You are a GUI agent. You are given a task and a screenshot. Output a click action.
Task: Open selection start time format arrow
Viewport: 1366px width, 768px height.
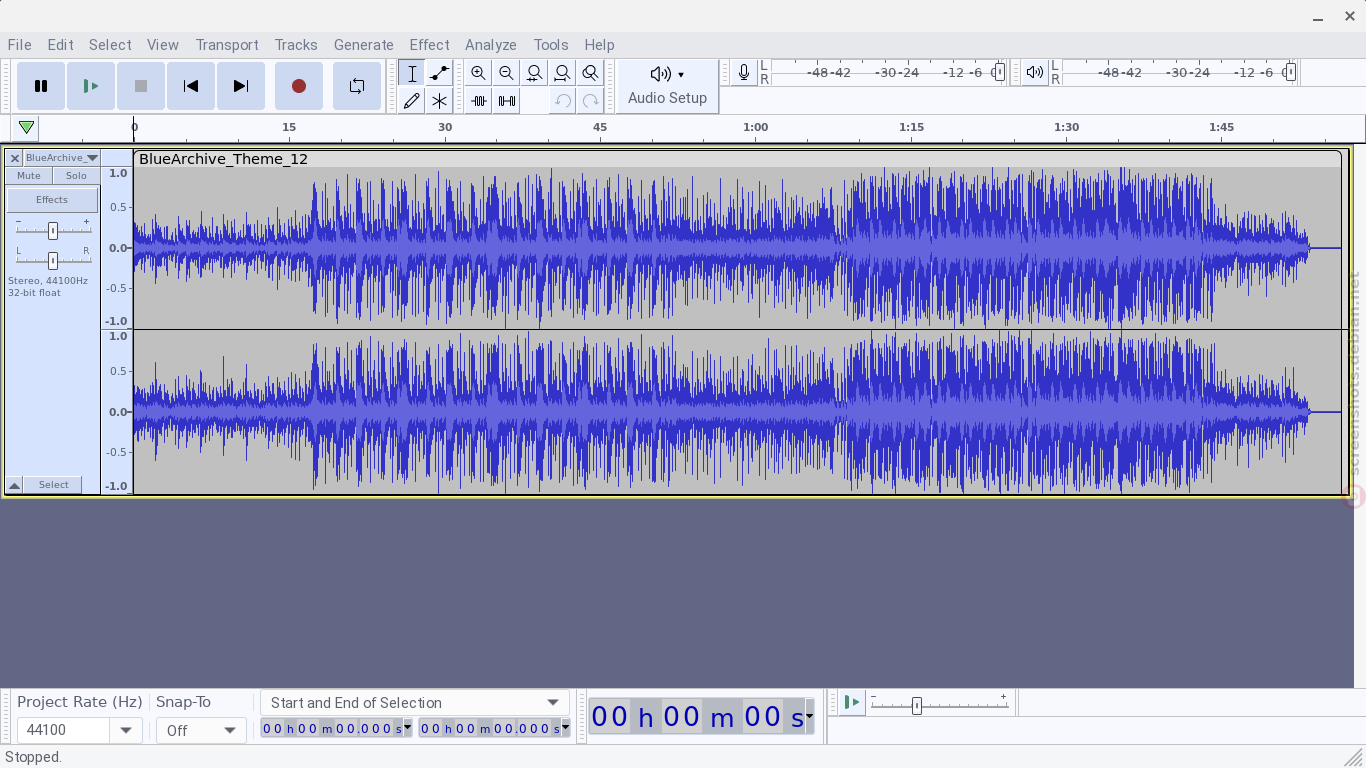pos(407,728)
